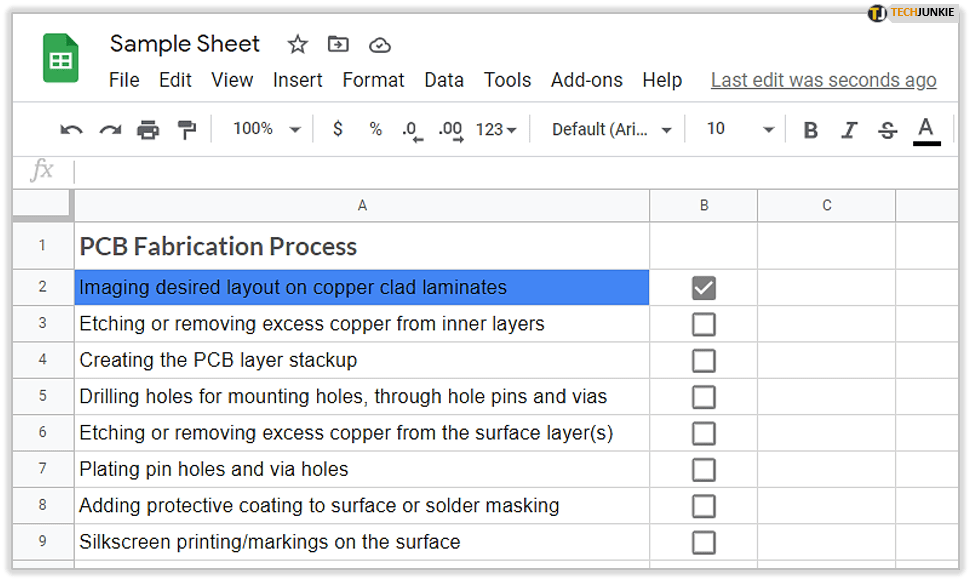
Task: Tick the checkbox for Plating pin holes
Action: coord(704,470)
